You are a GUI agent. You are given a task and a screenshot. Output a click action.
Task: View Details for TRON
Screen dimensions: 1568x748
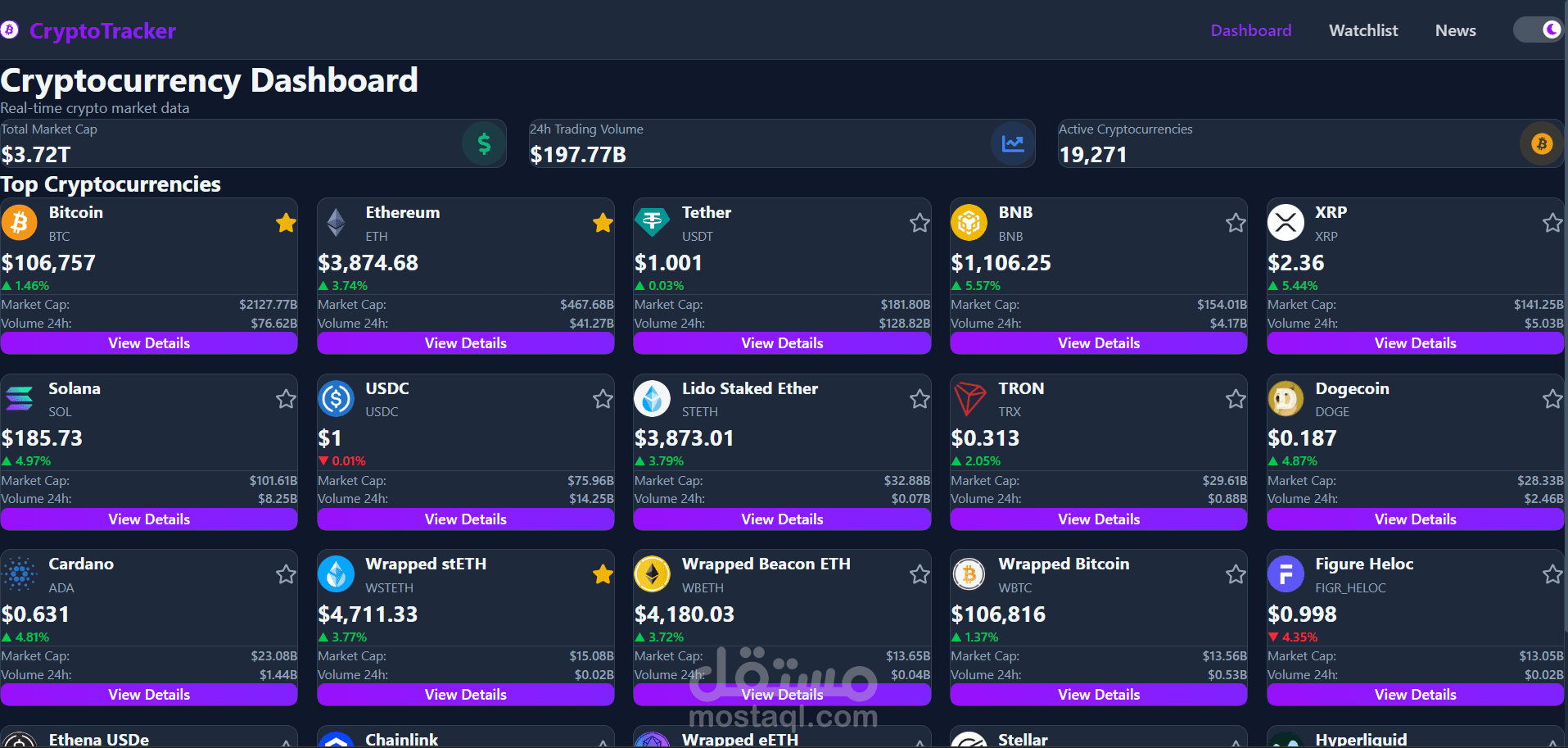tap(1099, 519)
